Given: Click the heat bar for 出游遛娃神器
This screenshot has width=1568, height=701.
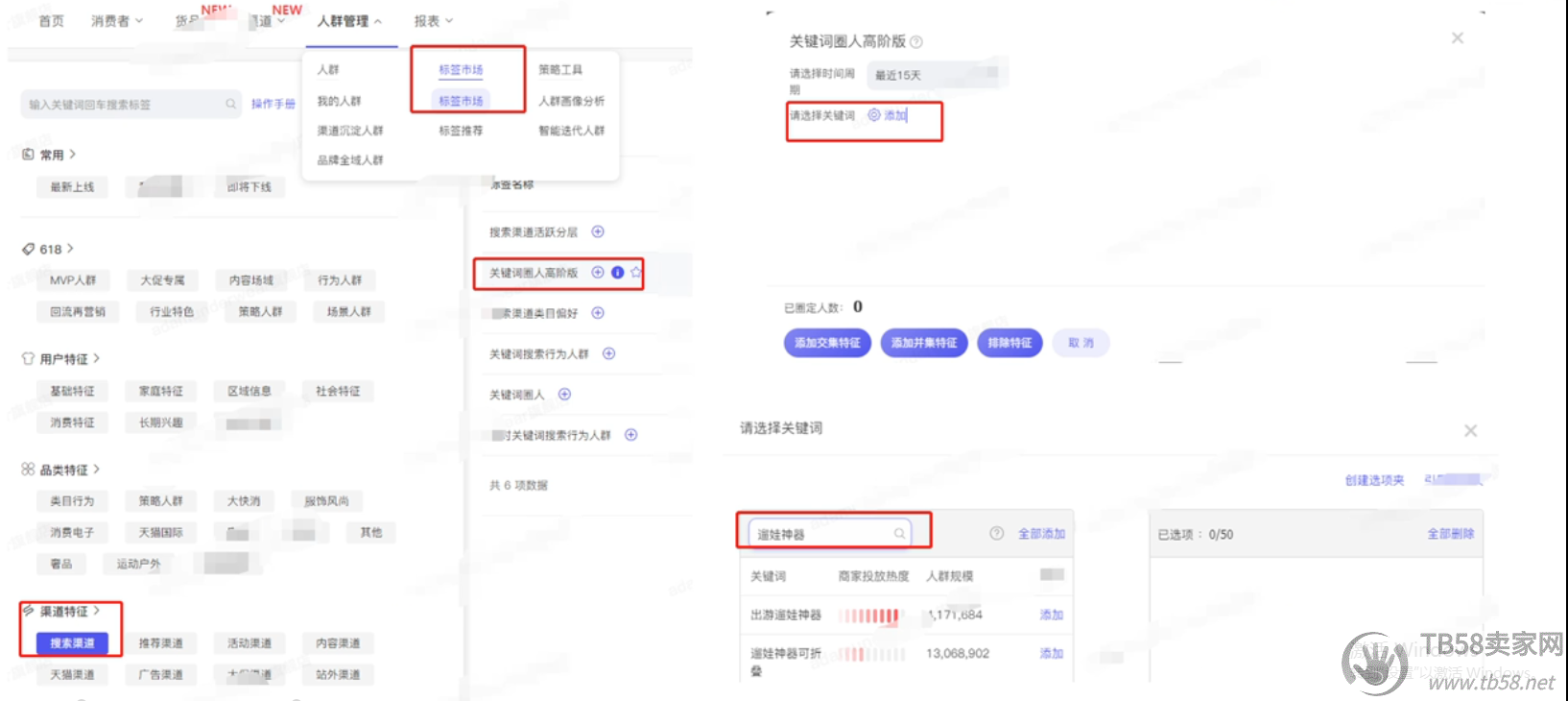Looking at the screenshot, I should pyautogui.click(x=870, y=616).
